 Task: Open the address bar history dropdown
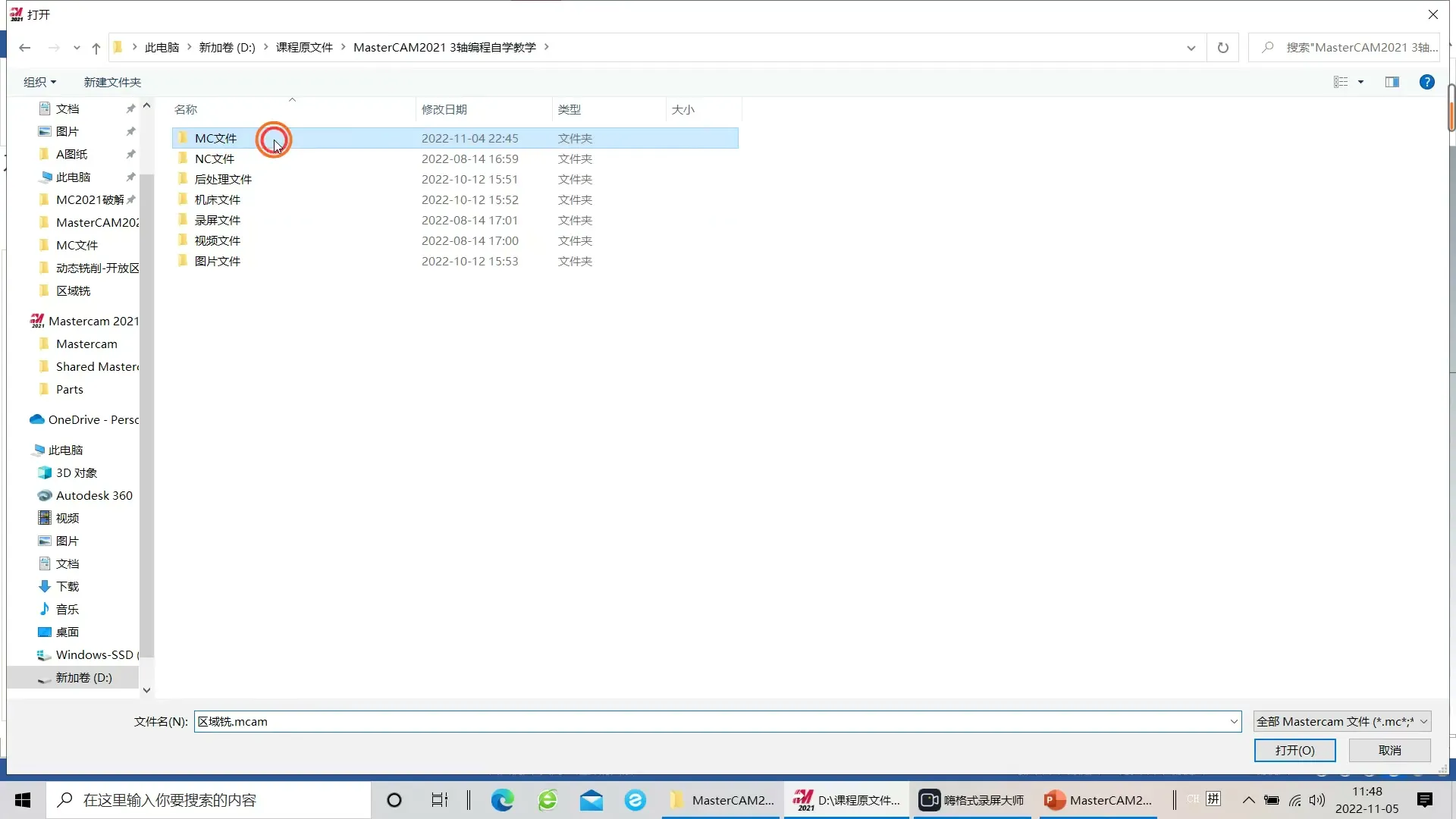1191,48
